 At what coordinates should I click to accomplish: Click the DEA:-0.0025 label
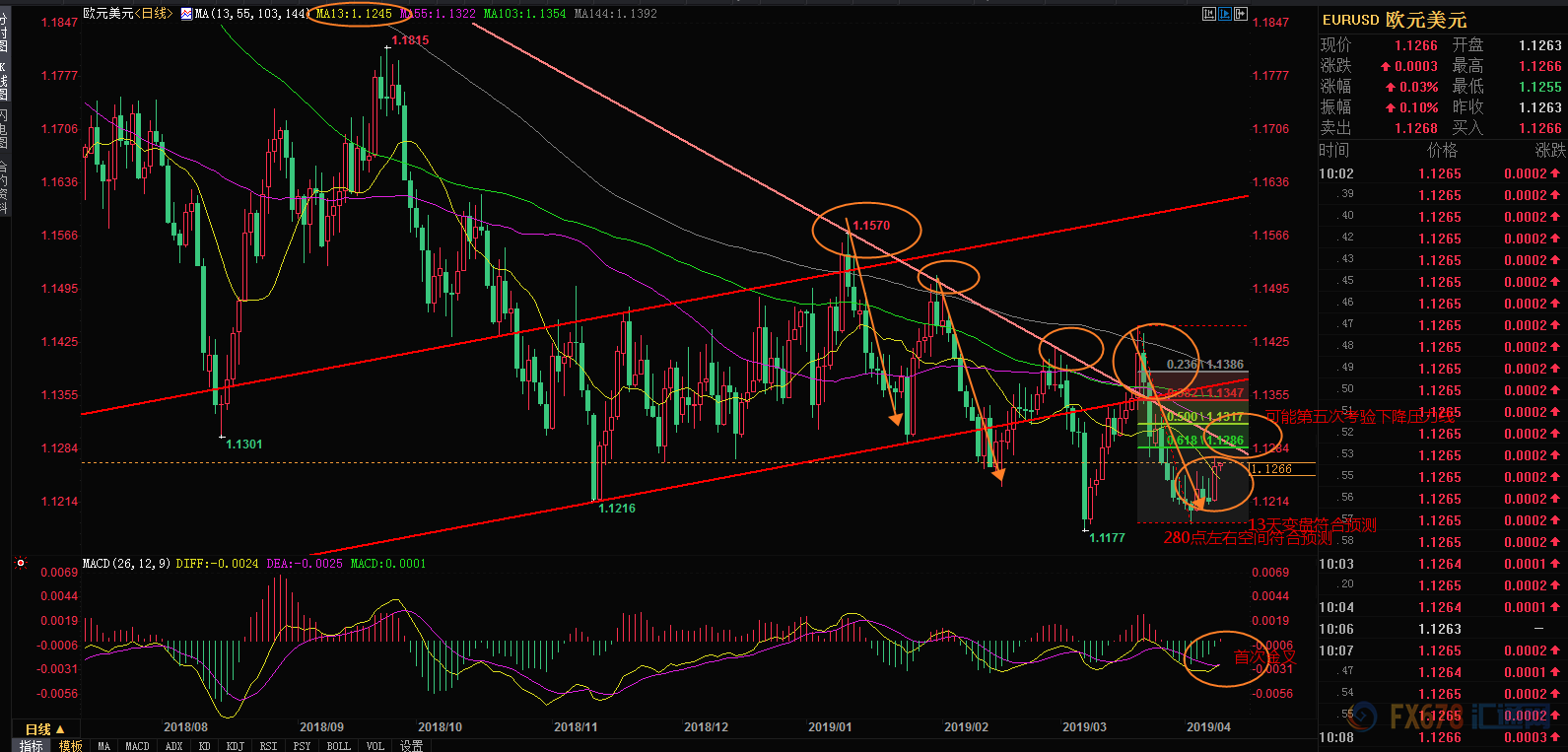click(x=305, y=564)
